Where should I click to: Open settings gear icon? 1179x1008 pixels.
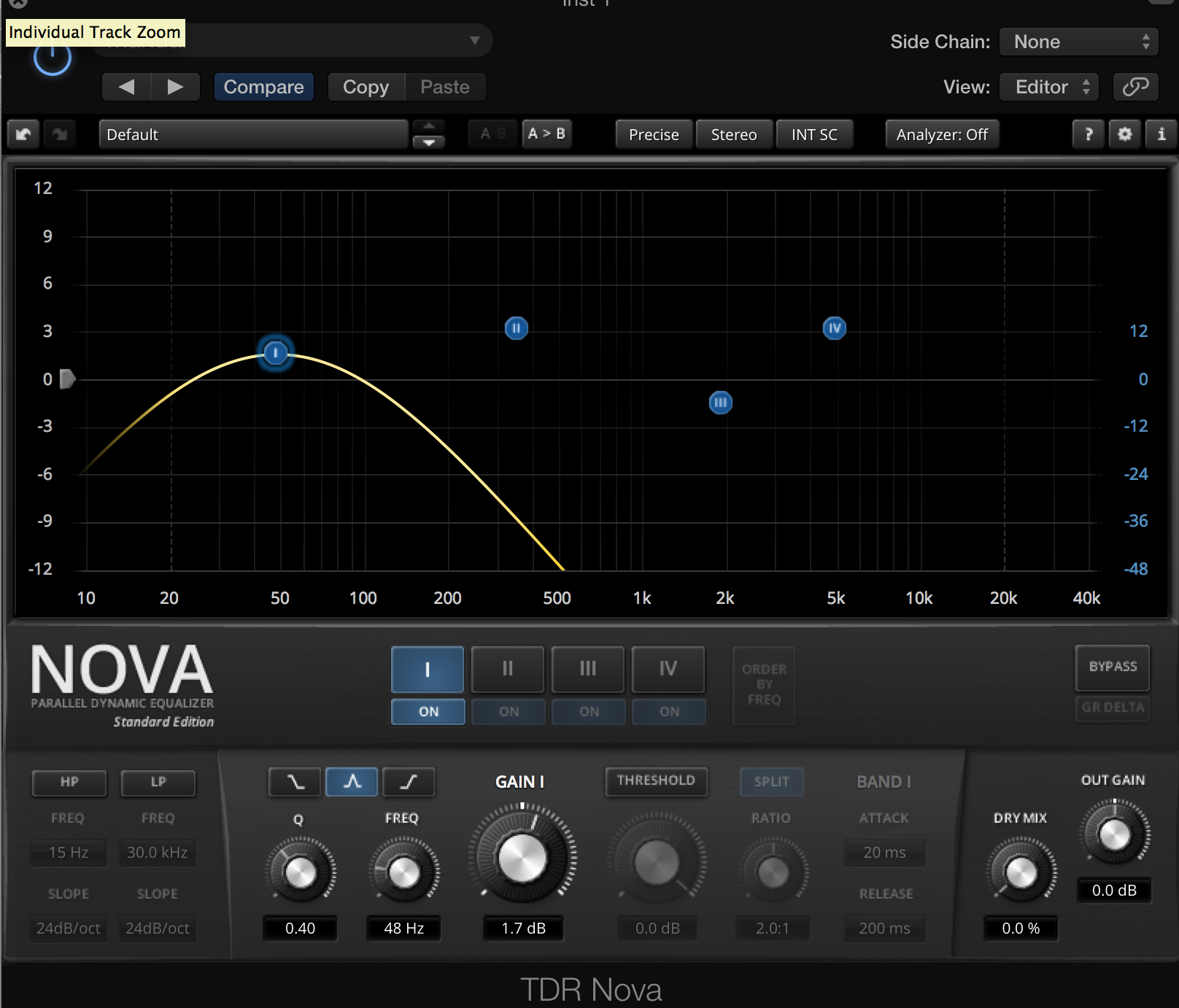[x=1125, y=134]
